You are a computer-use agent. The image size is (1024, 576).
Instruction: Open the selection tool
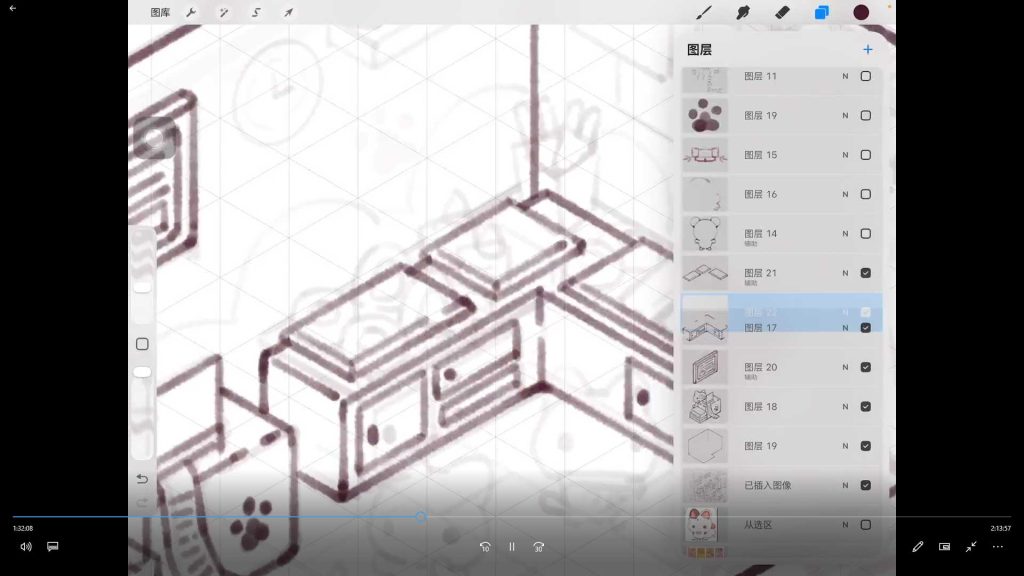256,12
